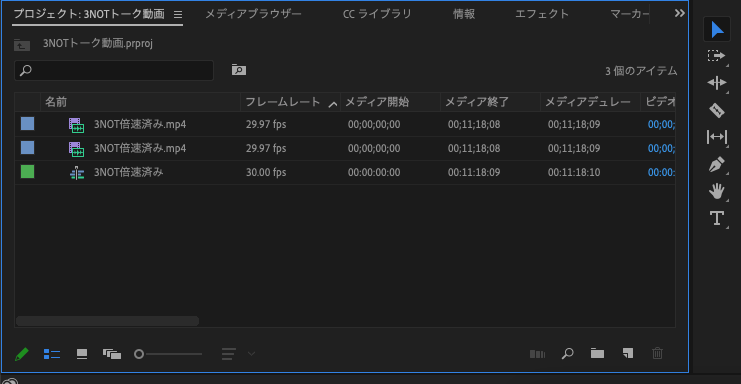Create a New Bin

(x=597, y=353)
